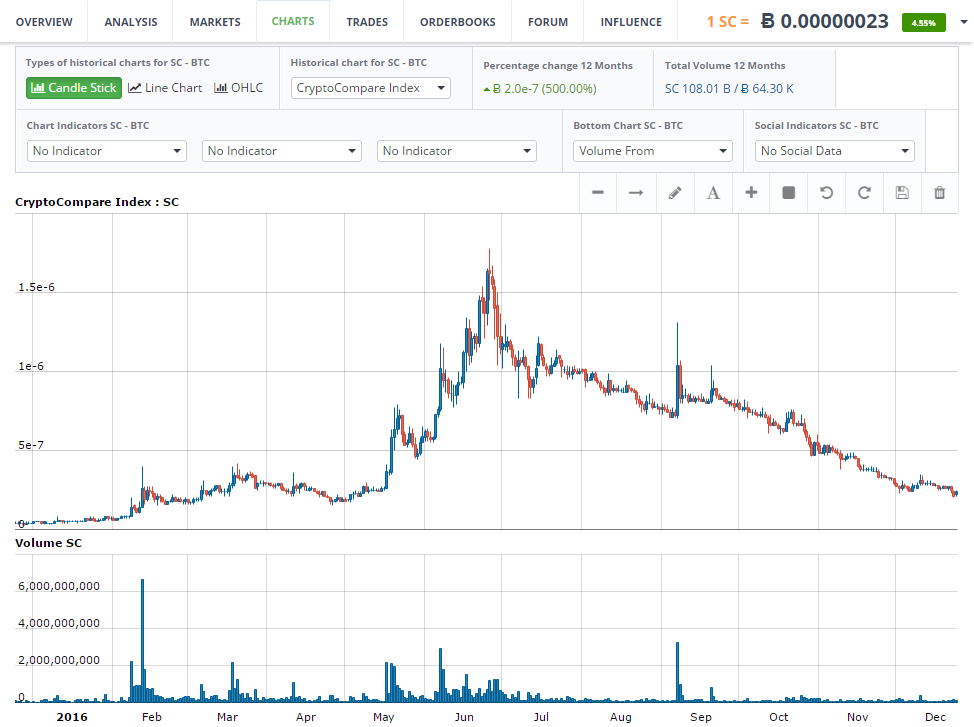The width and height of the screenshot is (974, 727).
Task: Open the No Social Data dropdown
Action: (835, 151)
